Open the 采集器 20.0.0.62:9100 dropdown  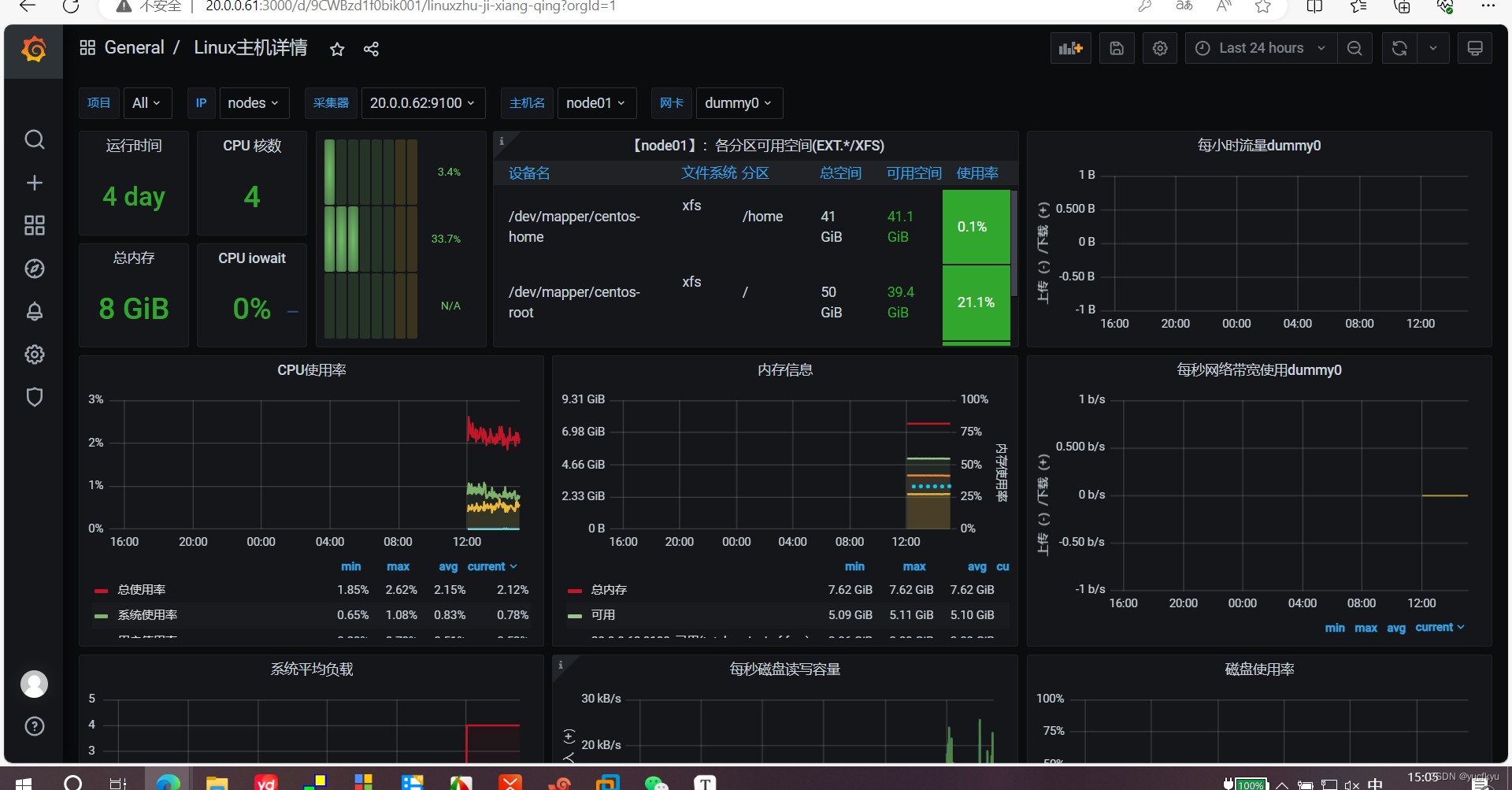pos(423,103)
